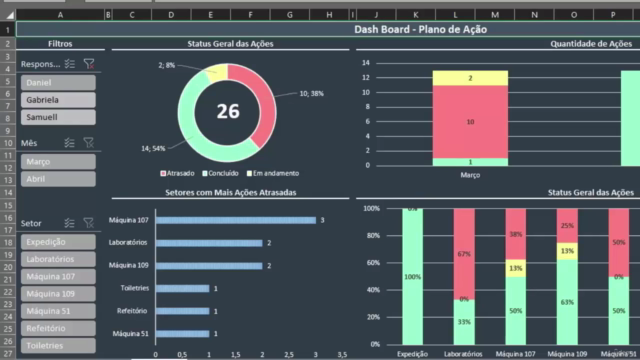
Task: Select column F header
Action: point(250,15)
